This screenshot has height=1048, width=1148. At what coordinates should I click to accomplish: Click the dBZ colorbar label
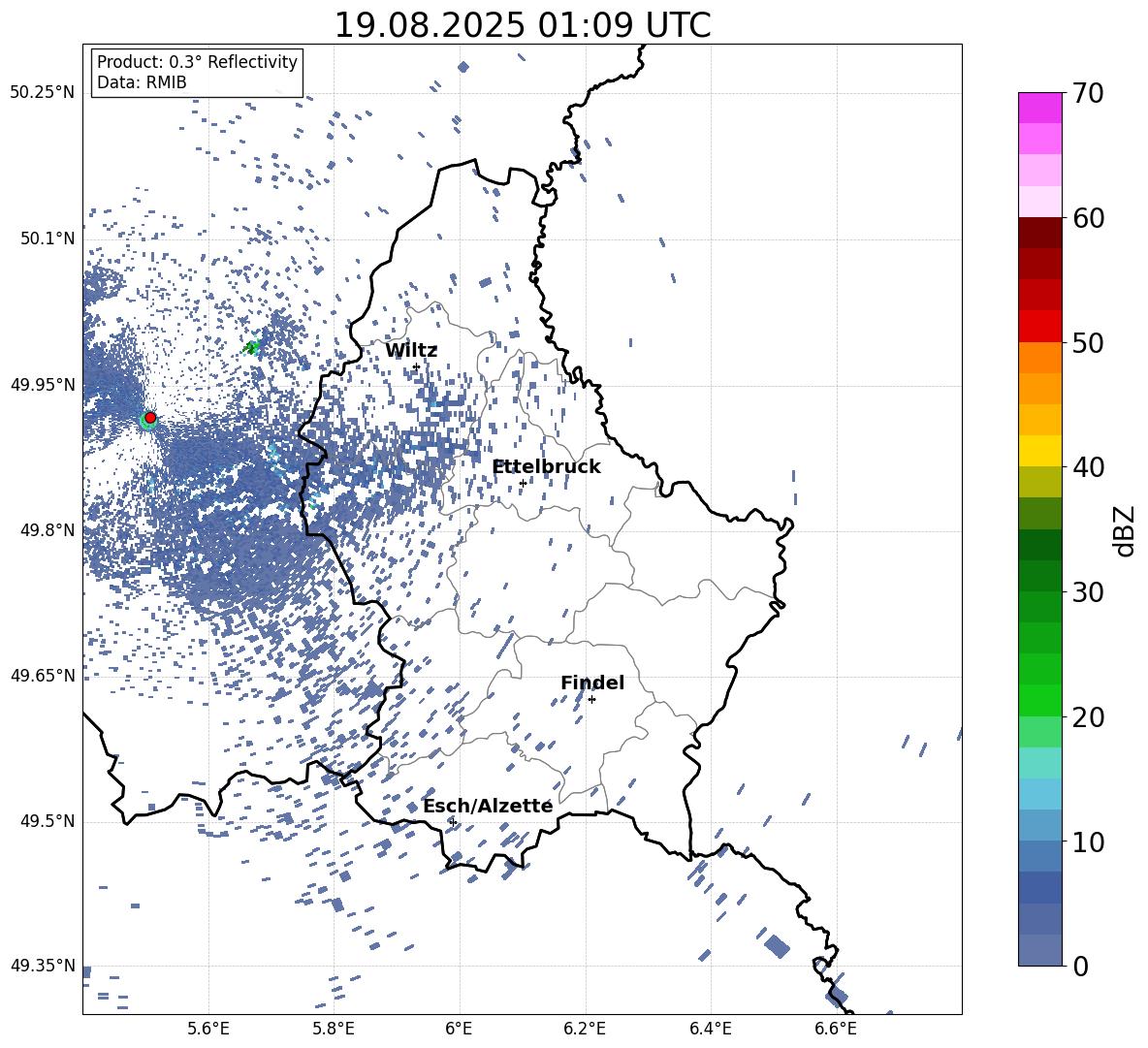[x=1123, y=530]
